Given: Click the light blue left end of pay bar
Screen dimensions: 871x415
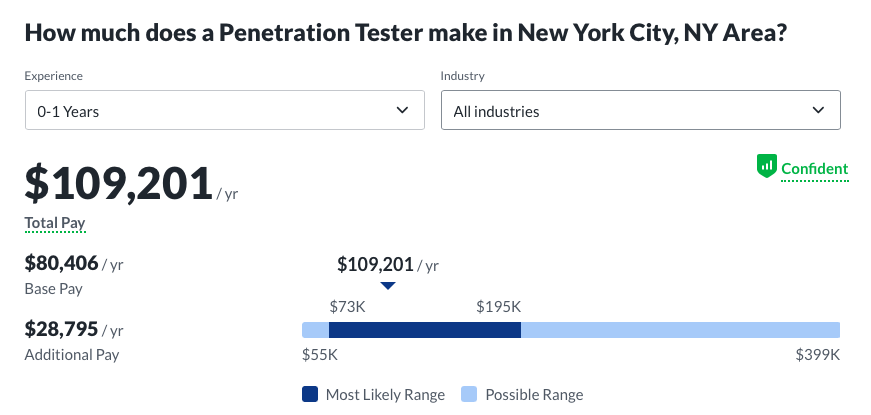Looking at the screenshot, I should (315, 330).
